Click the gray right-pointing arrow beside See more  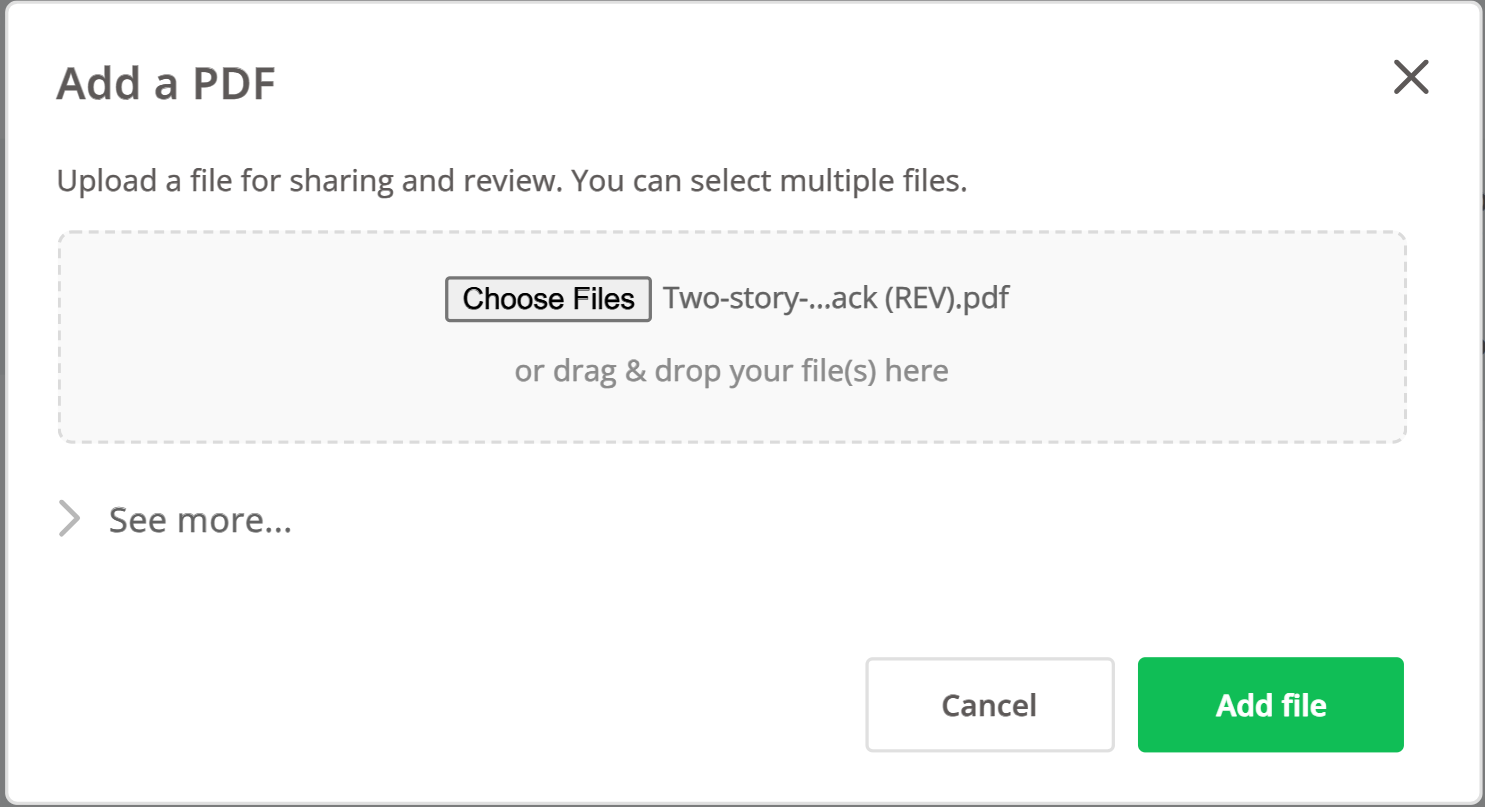(69, 520)
